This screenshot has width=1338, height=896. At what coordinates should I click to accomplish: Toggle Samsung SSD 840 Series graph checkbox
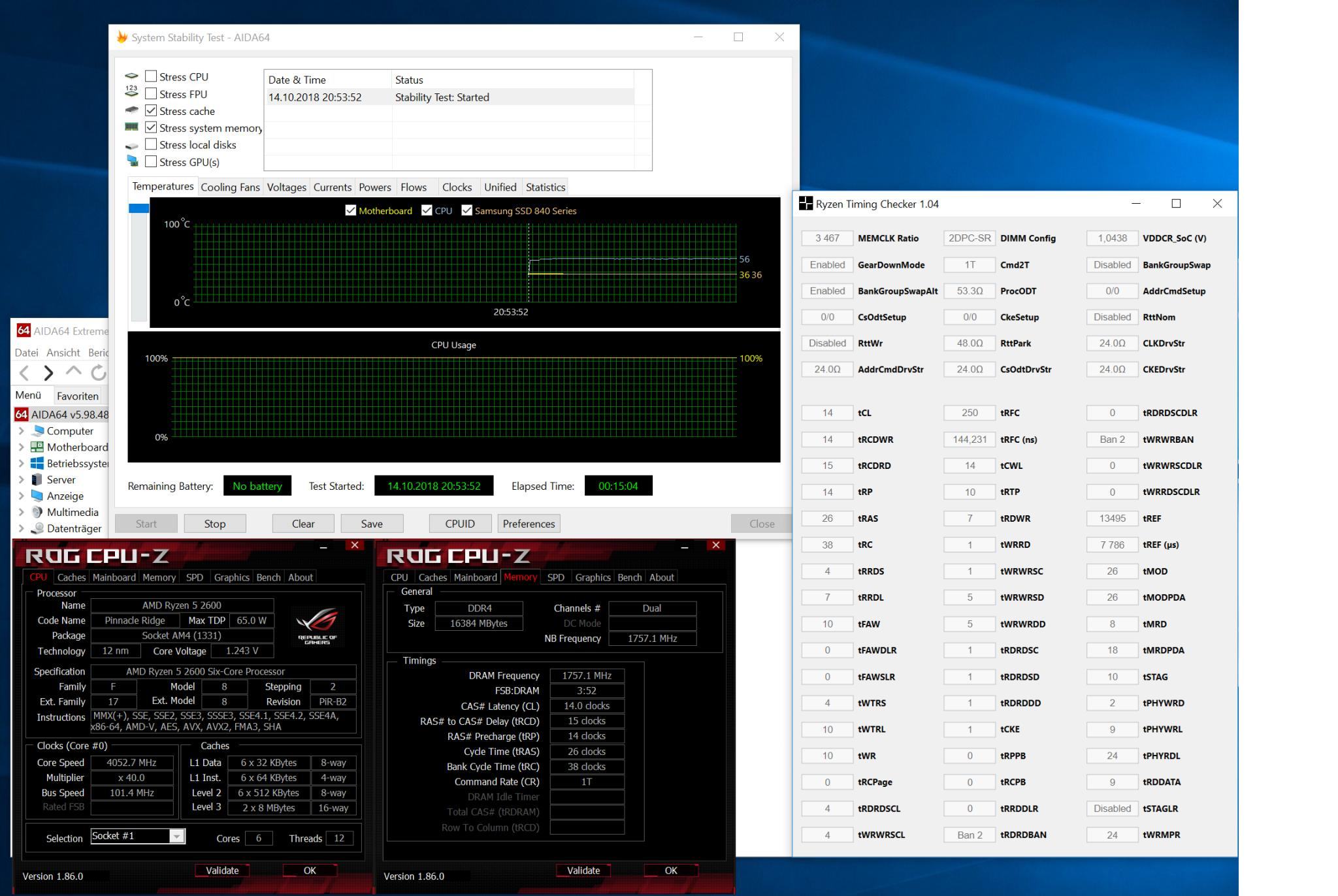tap(467, 210)
